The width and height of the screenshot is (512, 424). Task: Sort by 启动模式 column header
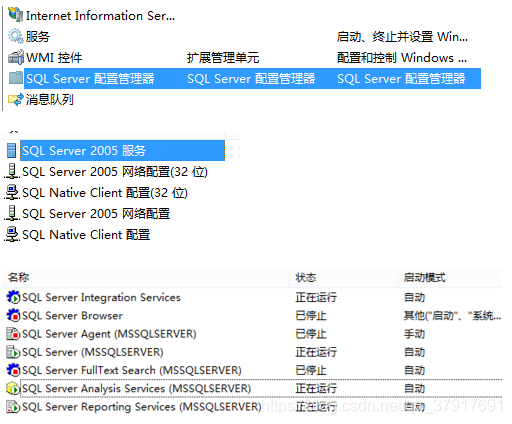coord(424,277)
